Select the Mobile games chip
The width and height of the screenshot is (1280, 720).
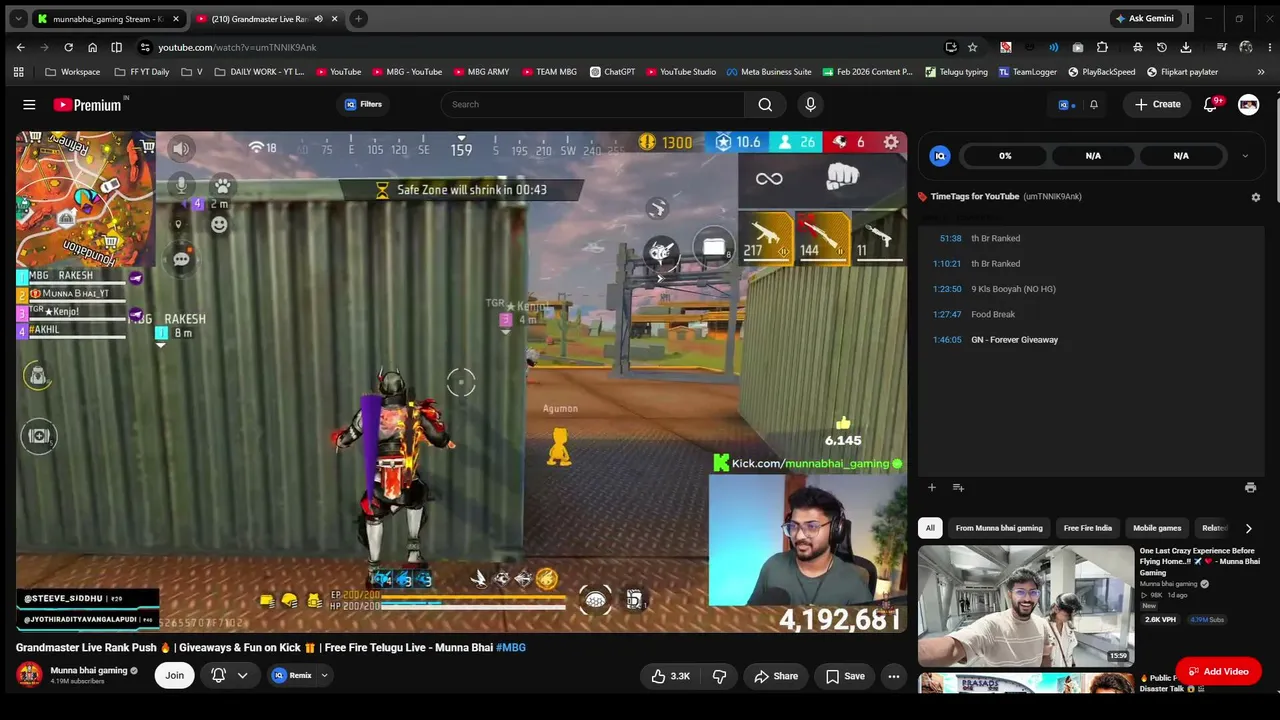tap(1157, 528)
